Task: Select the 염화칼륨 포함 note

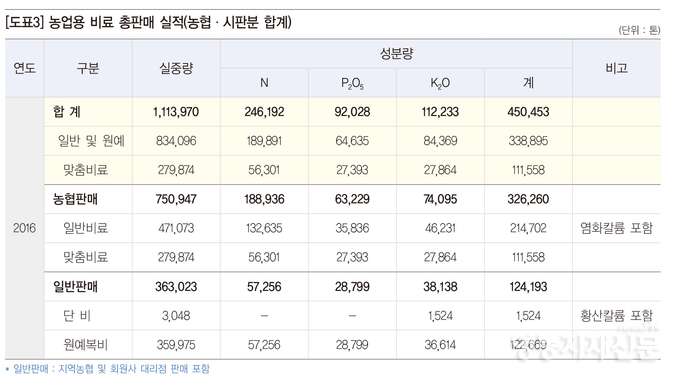Action: [x=616, y=228]
